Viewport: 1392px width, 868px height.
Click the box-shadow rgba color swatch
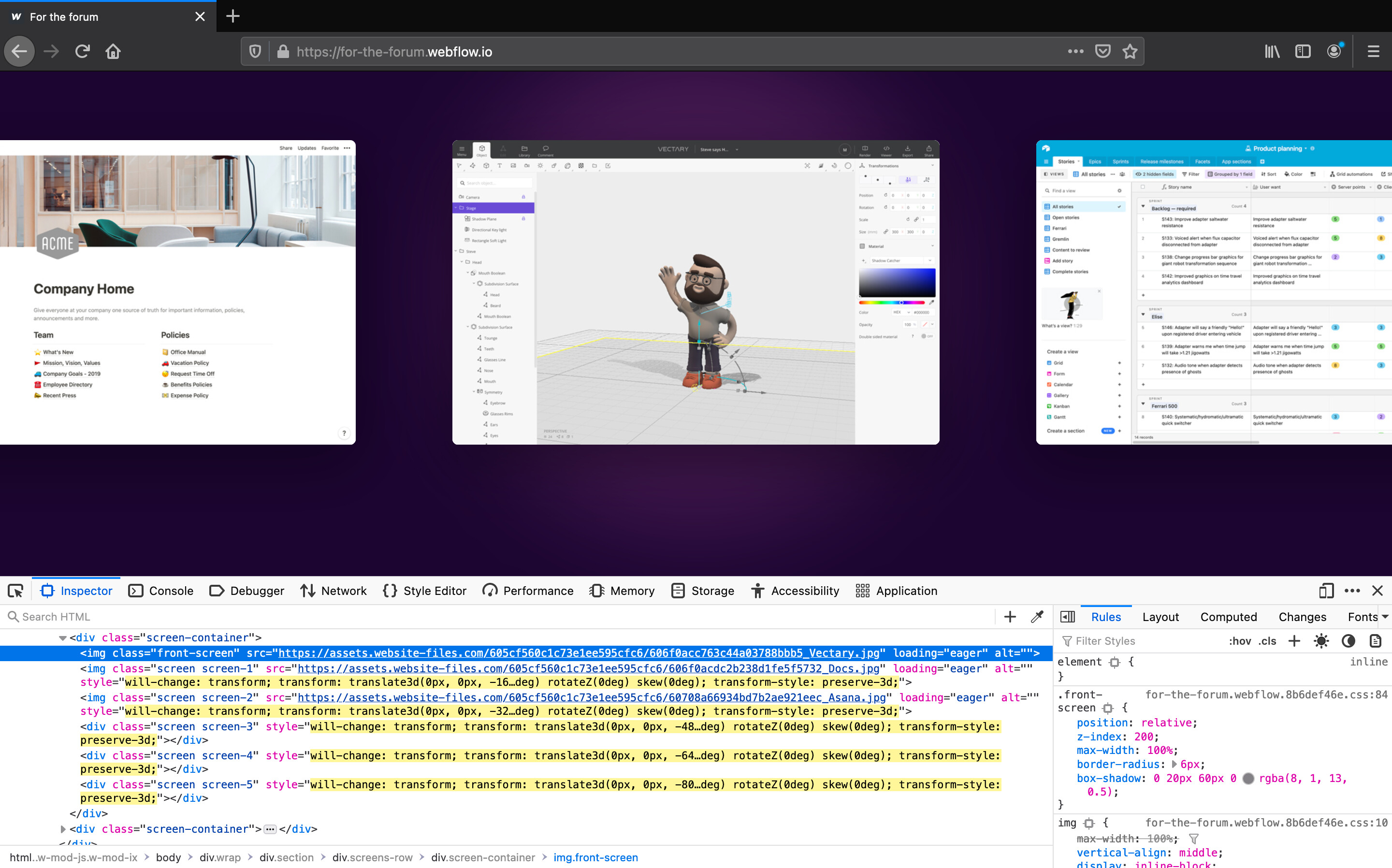(1248, 779)
